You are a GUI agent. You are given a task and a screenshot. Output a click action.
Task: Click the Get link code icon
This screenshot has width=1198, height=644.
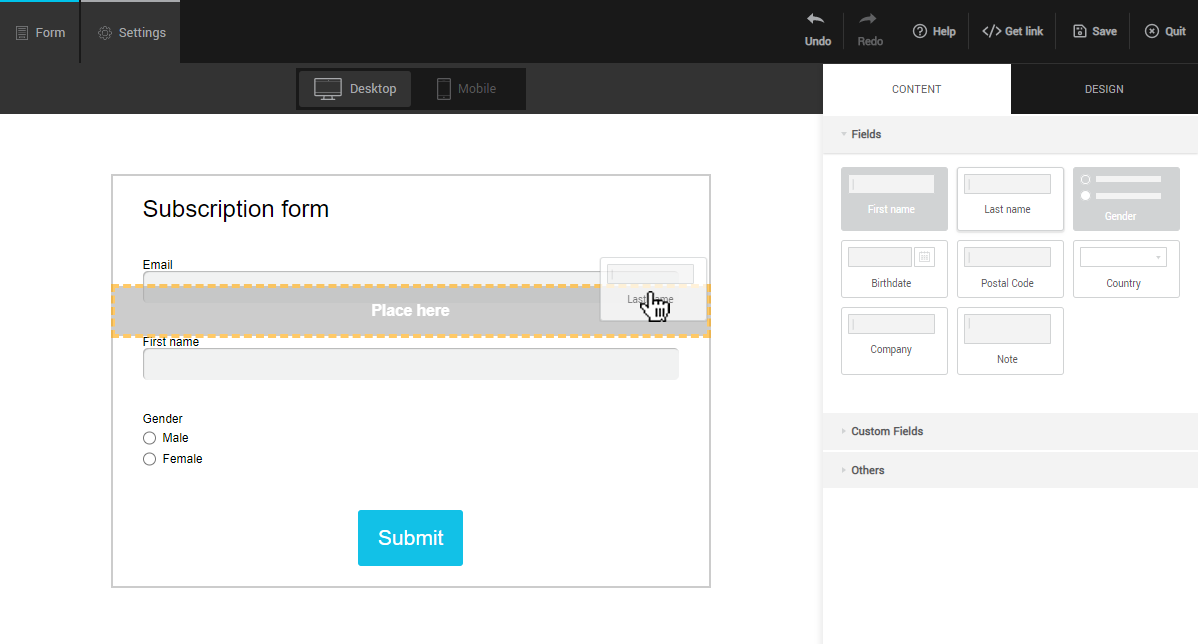(x=991, y=31)
